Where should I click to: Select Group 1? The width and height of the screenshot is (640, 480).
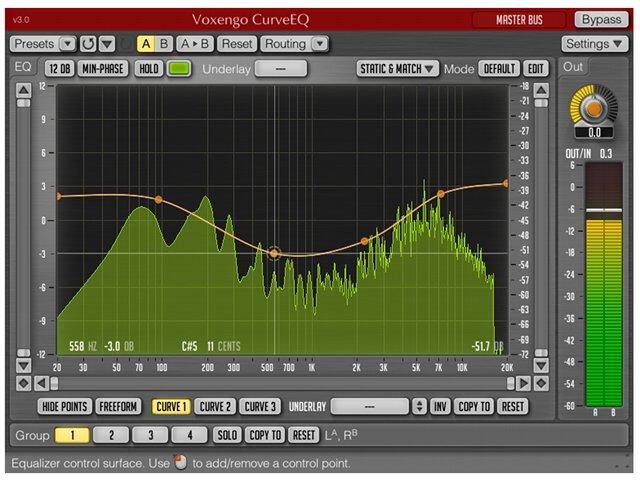pyautogui.click(x=72, y=435)
